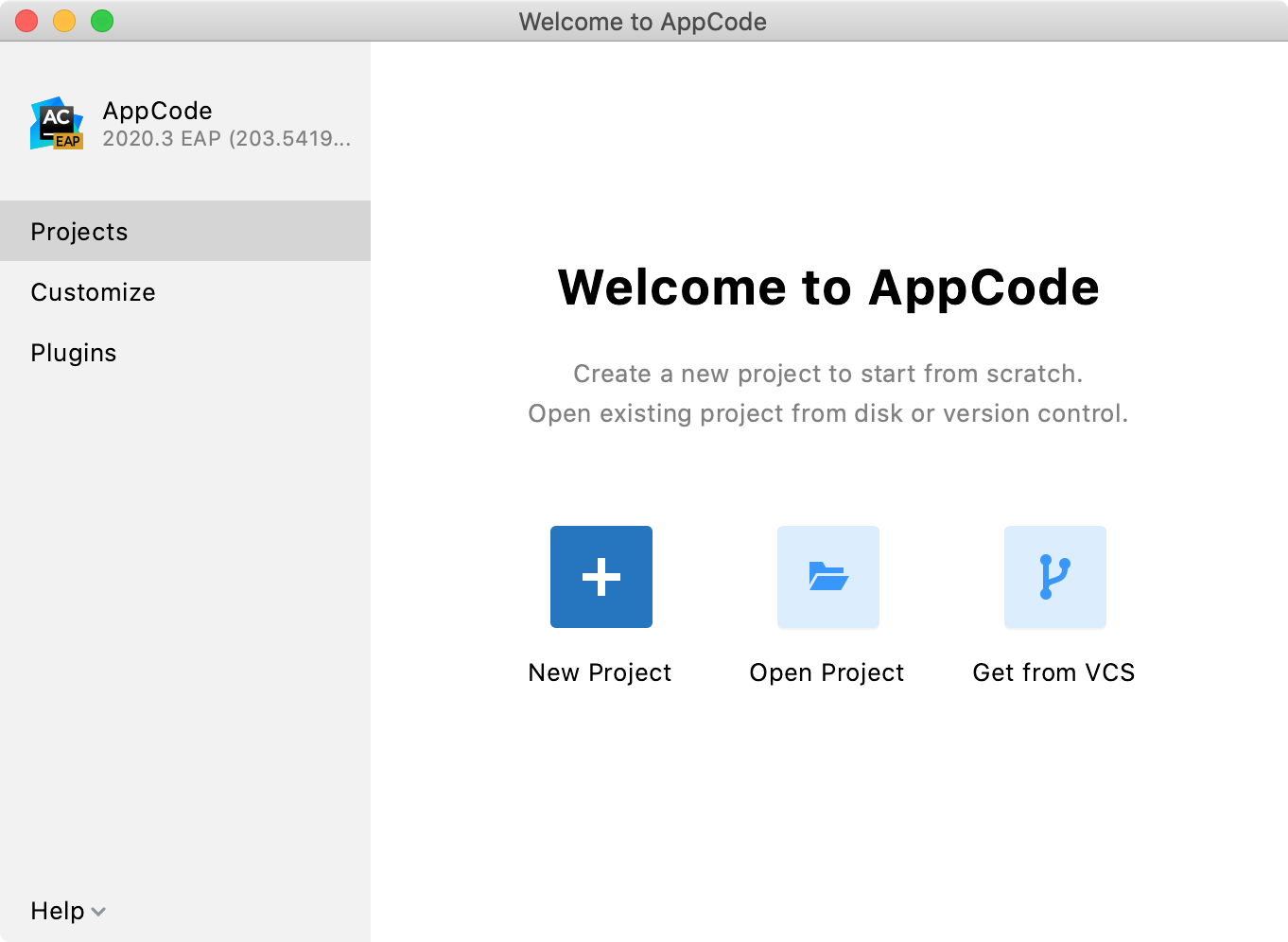1288x942 pixels.
Task: Open the Plugins tab
Action: coord(185,352)
